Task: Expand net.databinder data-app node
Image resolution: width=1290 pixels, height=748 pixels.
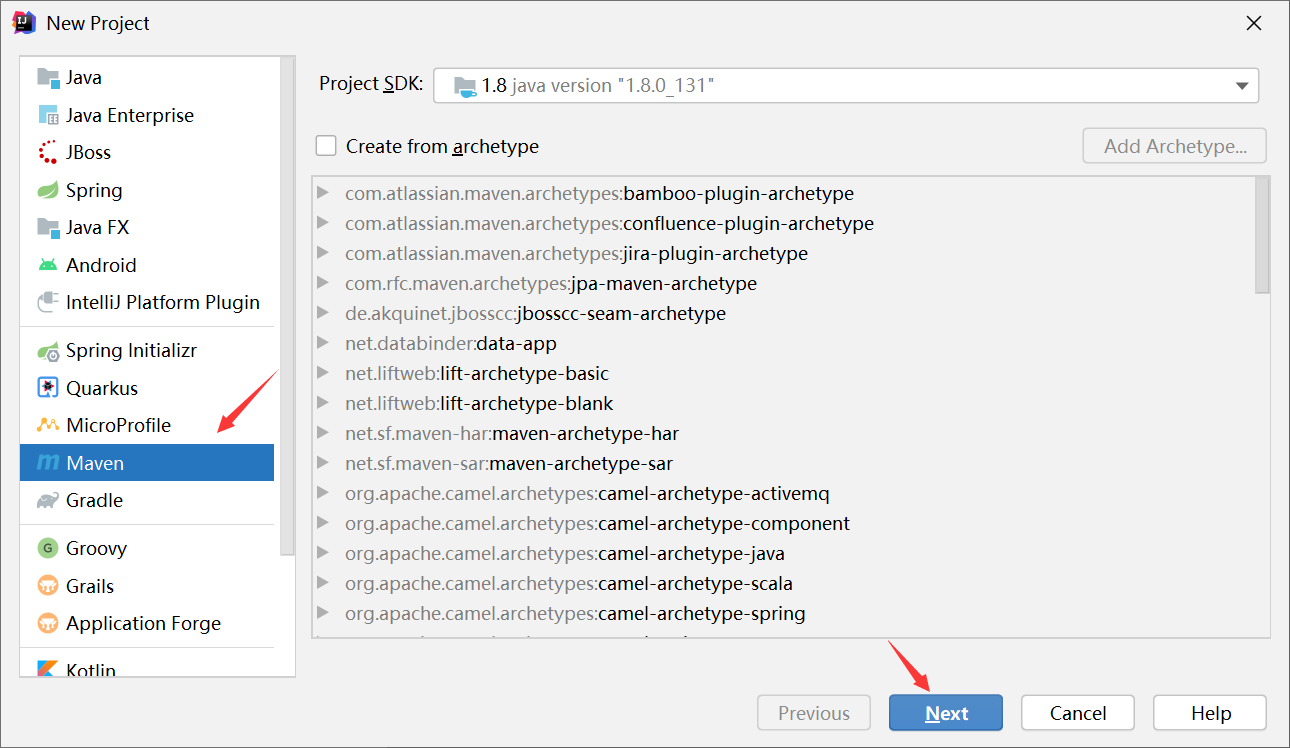Action: (323, 343)
